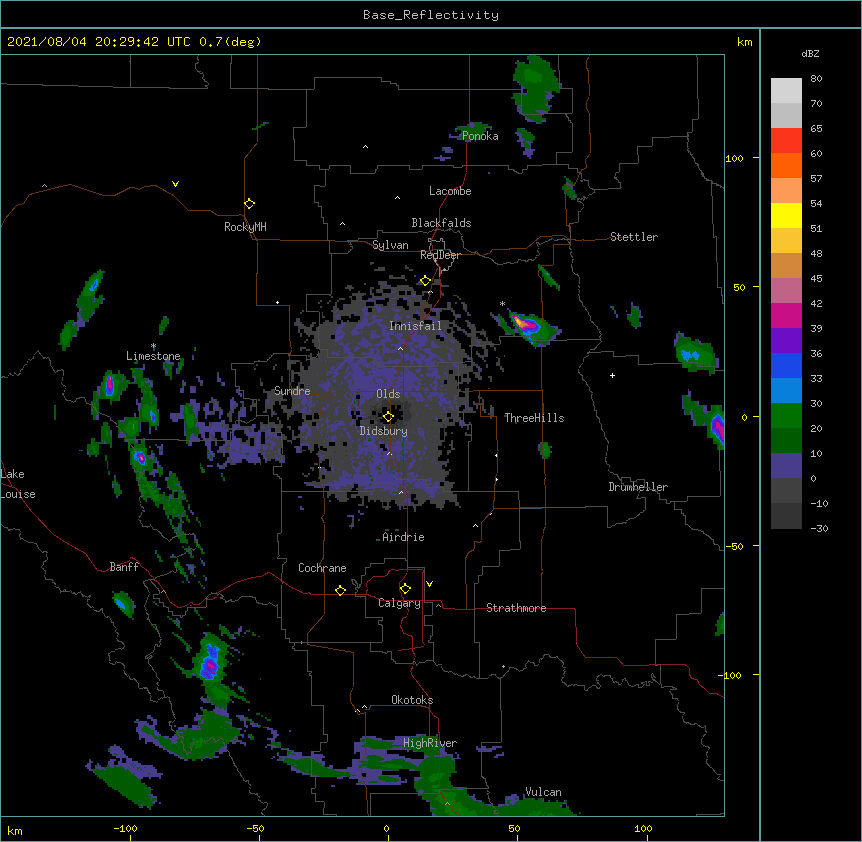This screenshot has height=842, width=862.
Task: Click the Cochrane city label
Action: [x=322, y=568]
